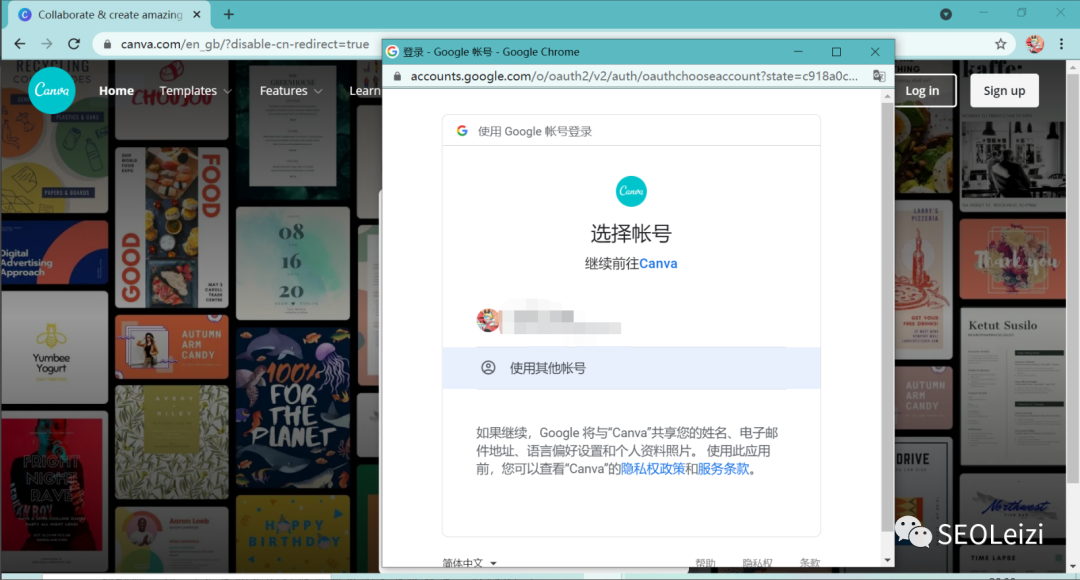The image size is (1080, 580).
Task: Open the 隐私权政策 link
Action: (653, 468)
